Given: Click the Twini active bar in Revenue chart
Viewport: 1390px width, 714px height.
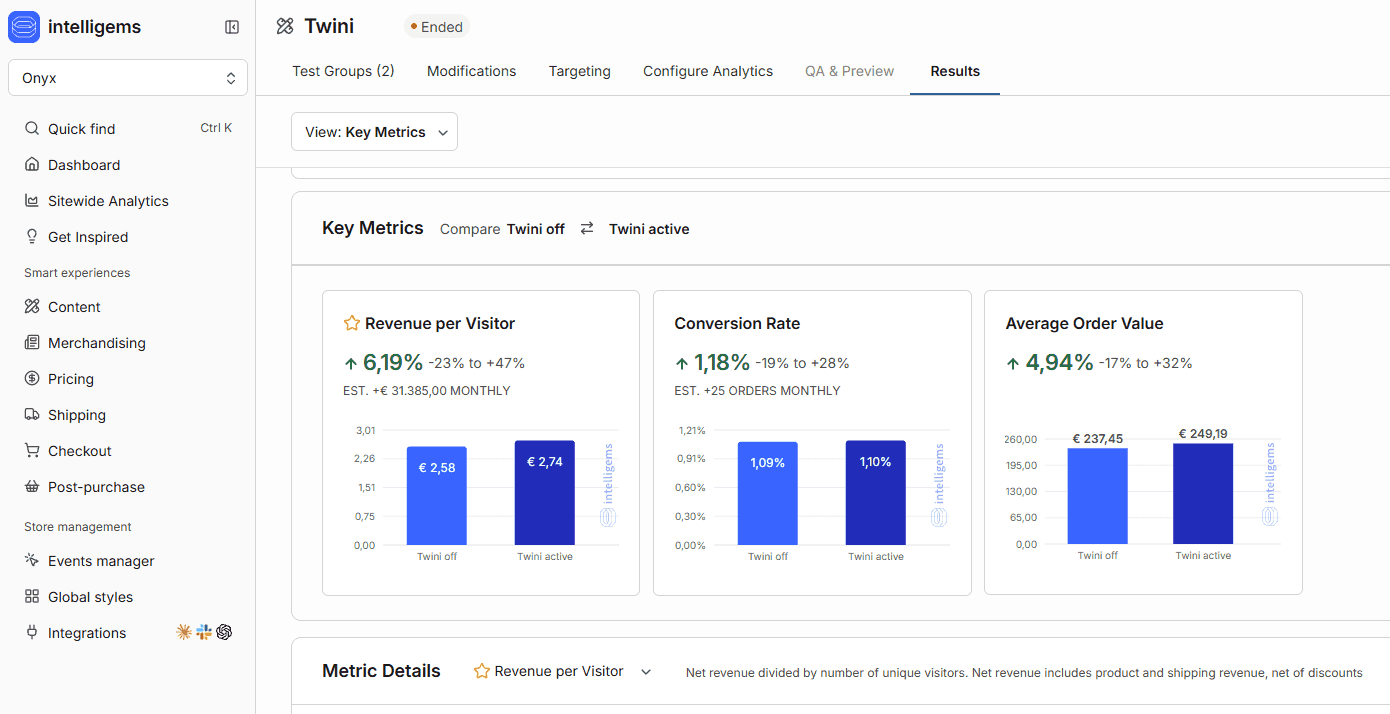Looking at the screenshot, I should coord(545,493).
